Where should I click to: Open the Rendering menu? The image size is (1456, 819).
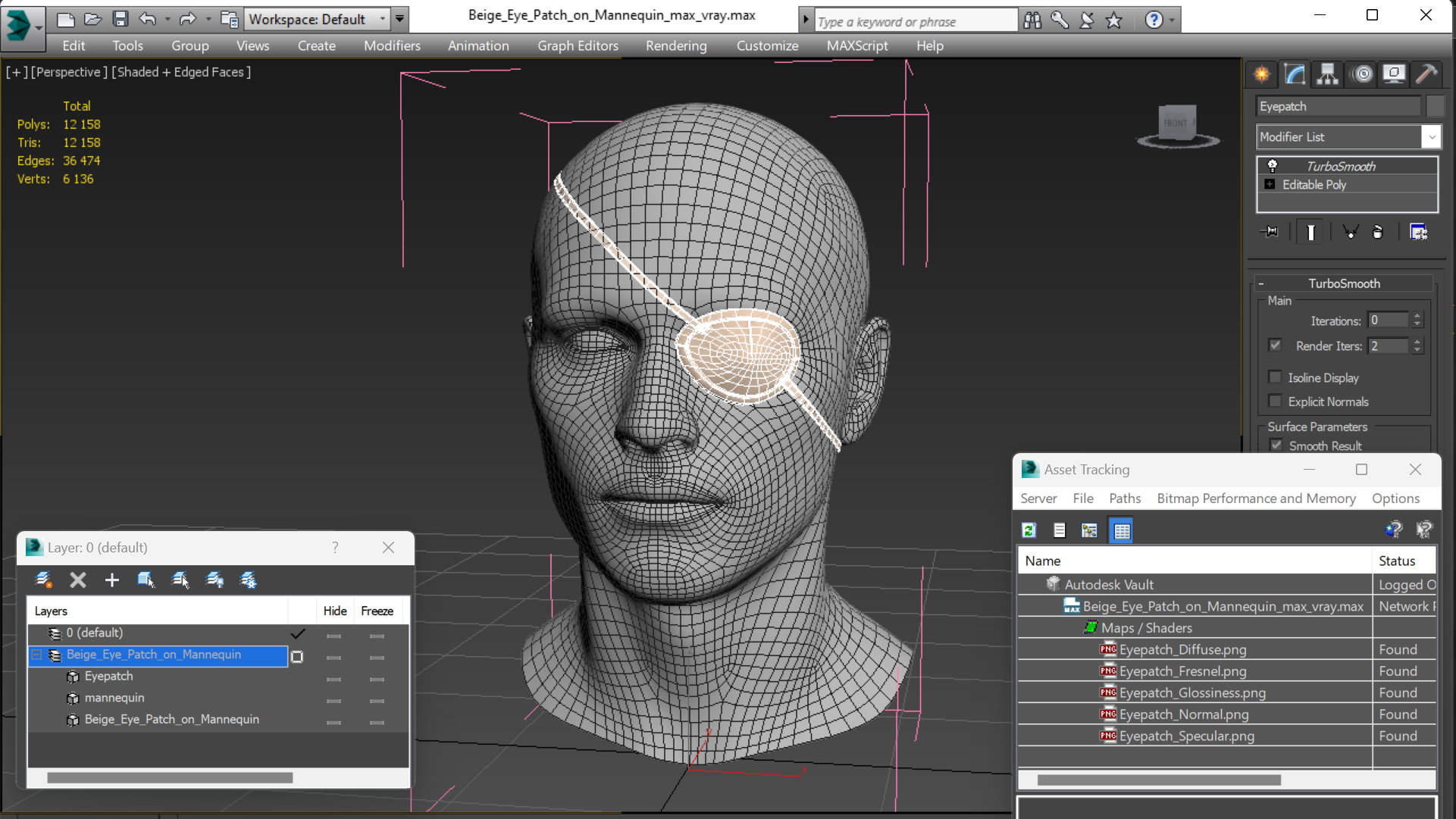click(x=675, y=45)
